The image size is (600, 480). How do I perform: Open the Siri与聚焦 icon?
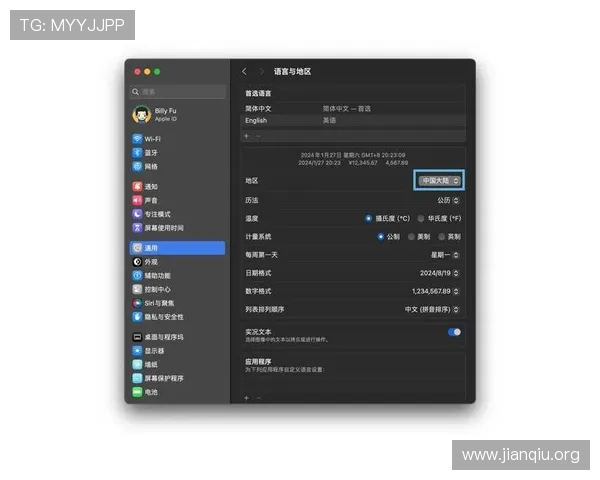pos(137,303)
